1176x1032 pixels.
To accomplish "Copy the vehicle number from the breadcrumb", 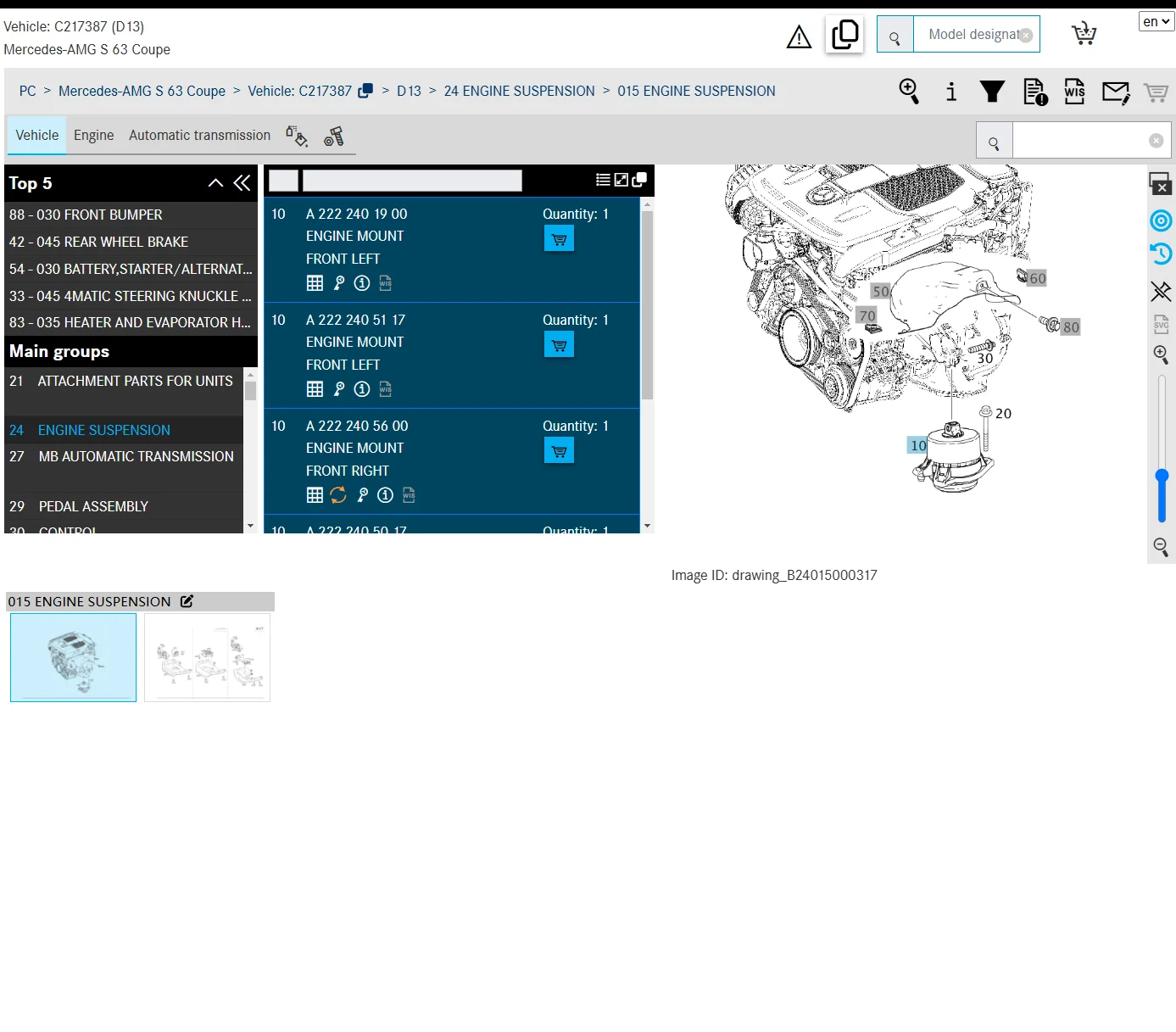I will [365, 91].
